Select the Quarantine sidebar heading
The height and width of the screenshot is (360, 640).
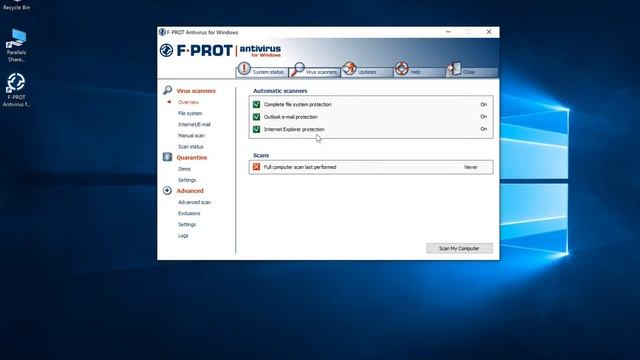(x=192, y=158)
